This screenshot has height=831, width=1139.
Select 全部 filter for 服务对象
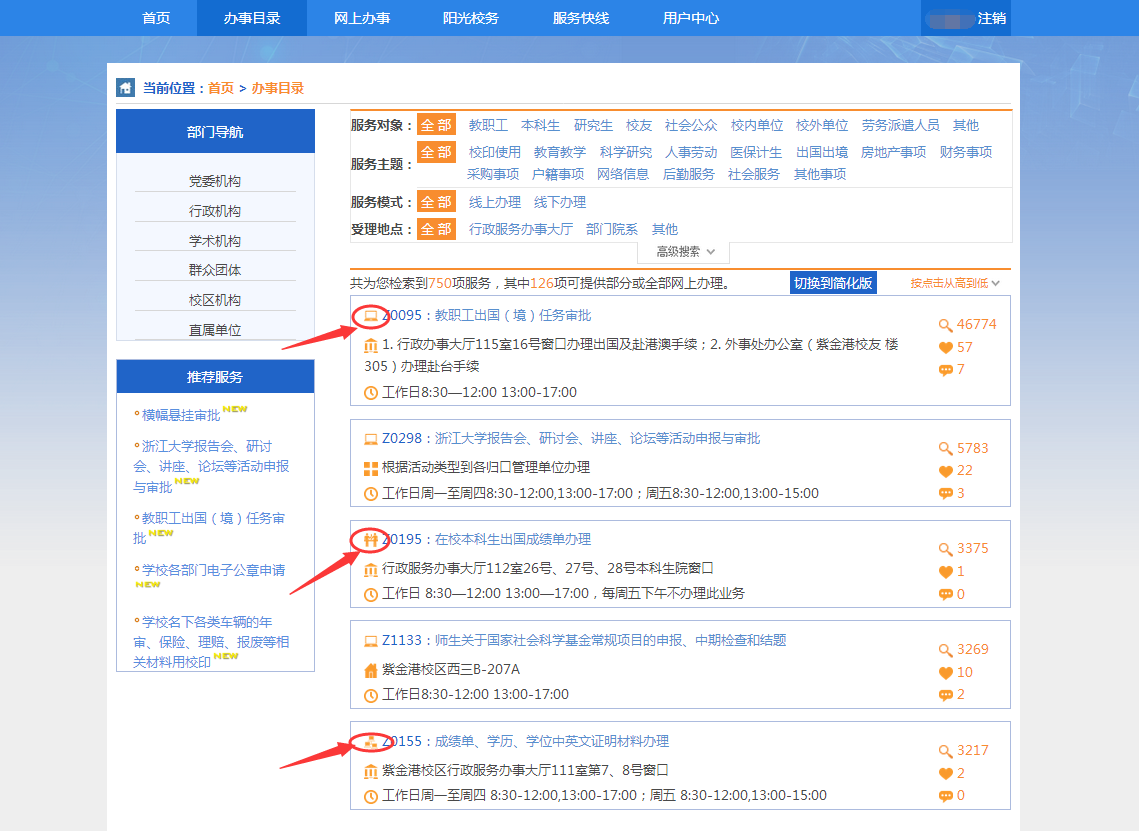436,125
